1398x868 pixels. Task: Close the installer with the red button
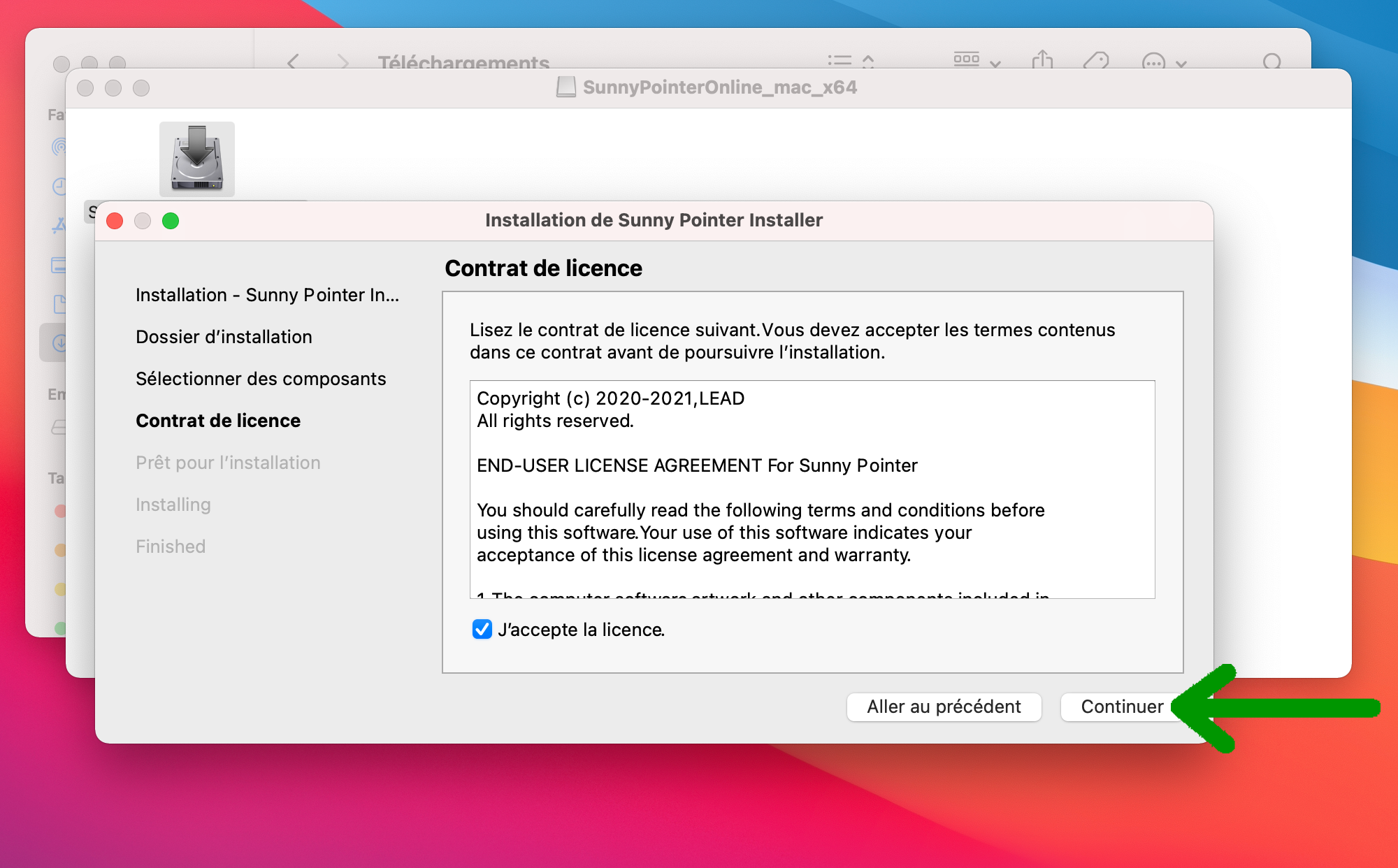[x=115, y=221]
